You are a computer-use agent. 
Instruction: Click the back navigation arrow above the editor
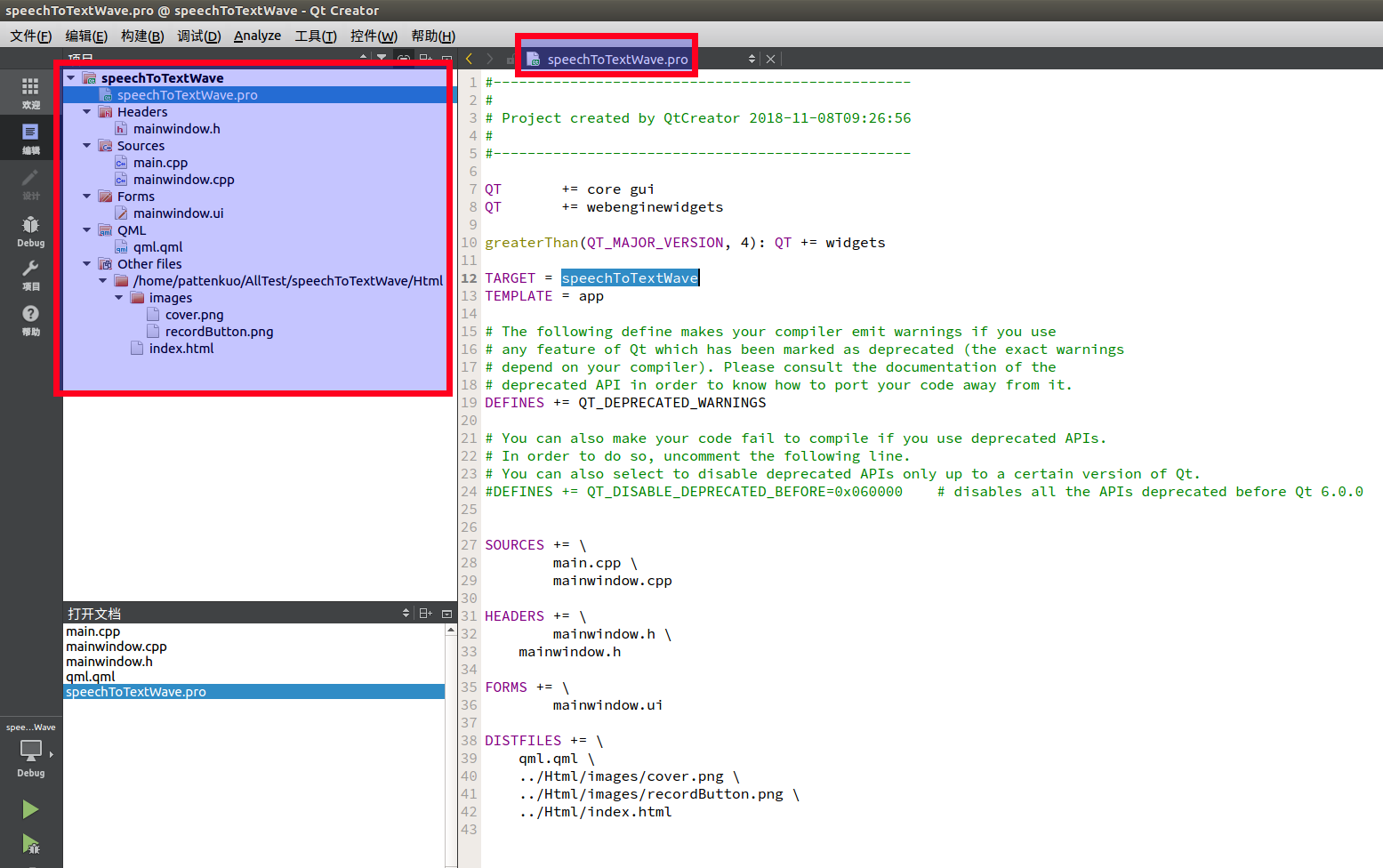(469, 58)
